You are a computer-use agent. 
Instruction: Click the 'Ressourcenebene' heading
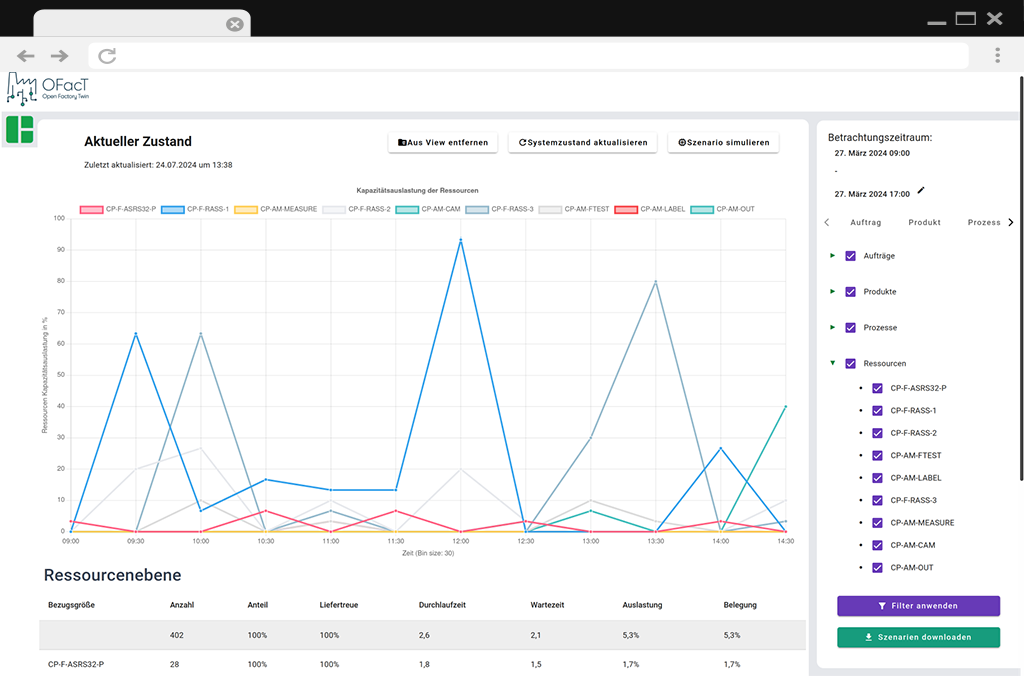[112, 575]
